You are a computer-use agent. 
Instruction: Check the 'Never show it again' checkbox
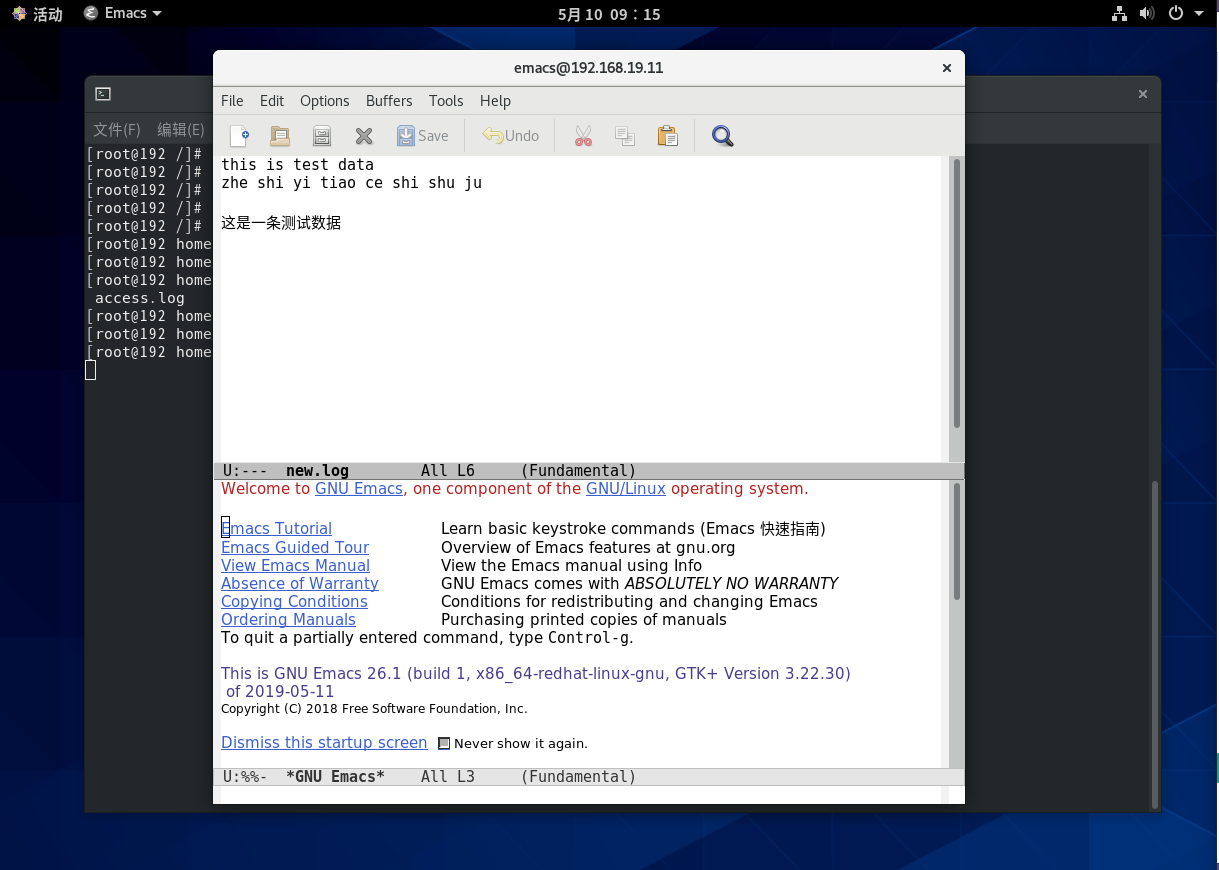(445, 744)
